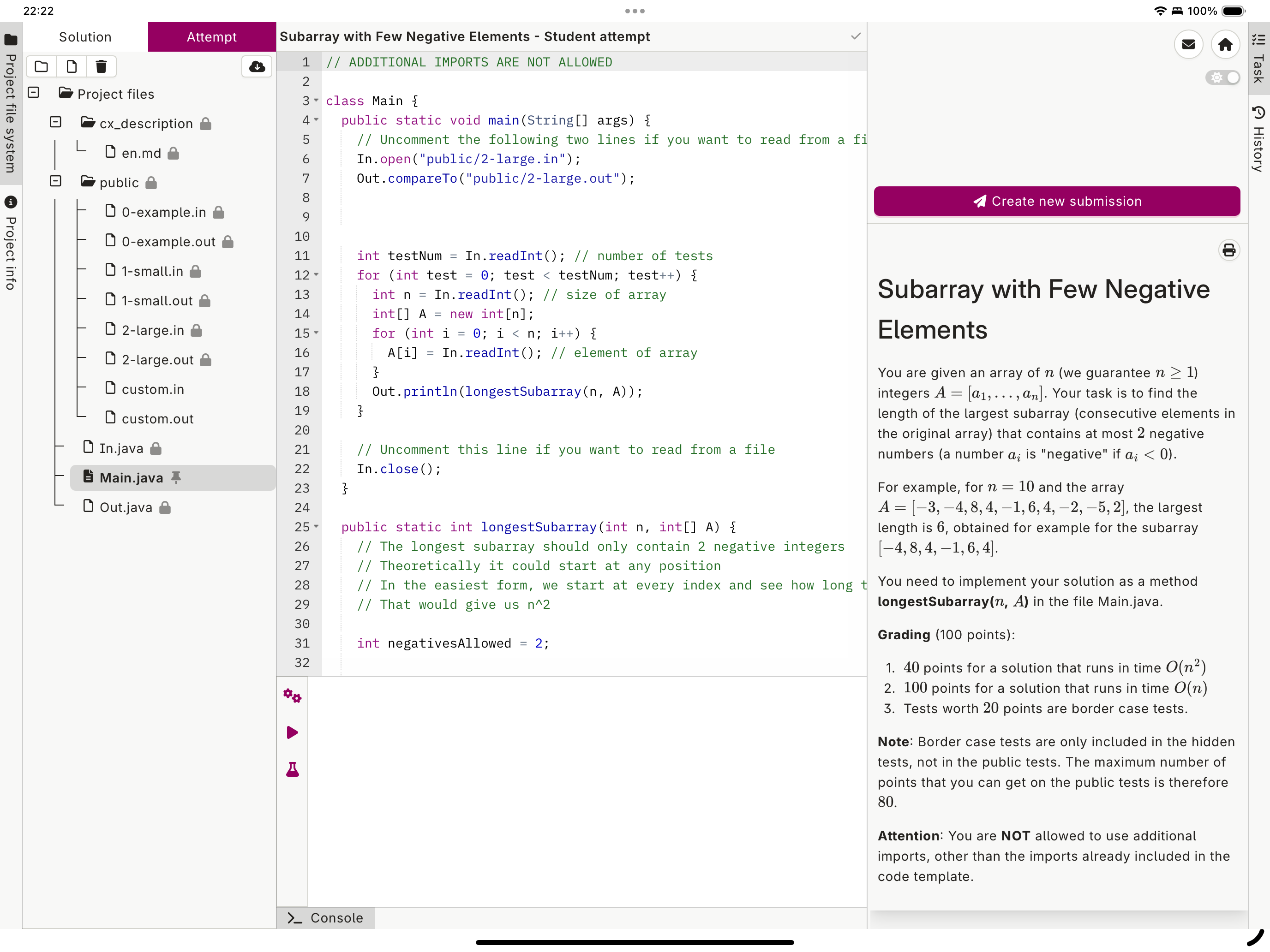Go to home icon button
Viewport: 1270px width, 952px height.
tap(1225, 44)
